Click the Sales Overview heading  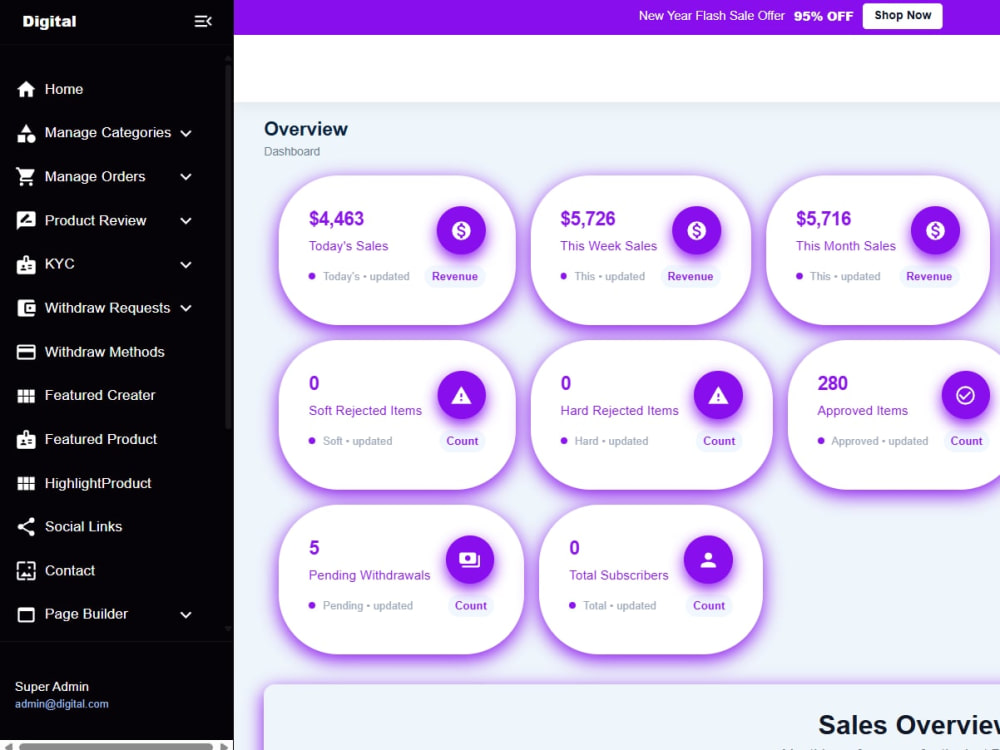tap(909, 726)
